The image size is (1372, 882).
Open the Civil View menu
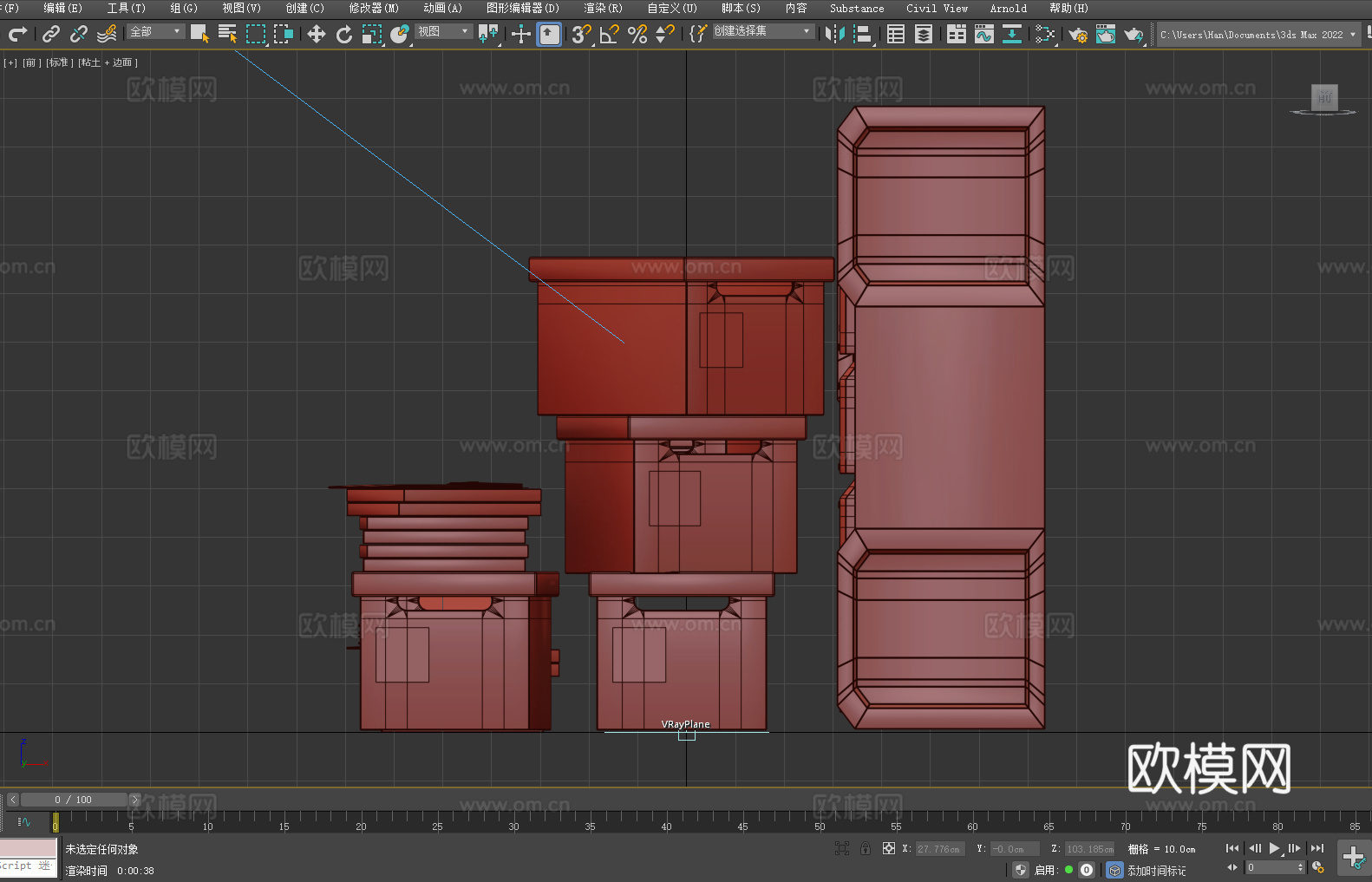(x=937, y=8)
